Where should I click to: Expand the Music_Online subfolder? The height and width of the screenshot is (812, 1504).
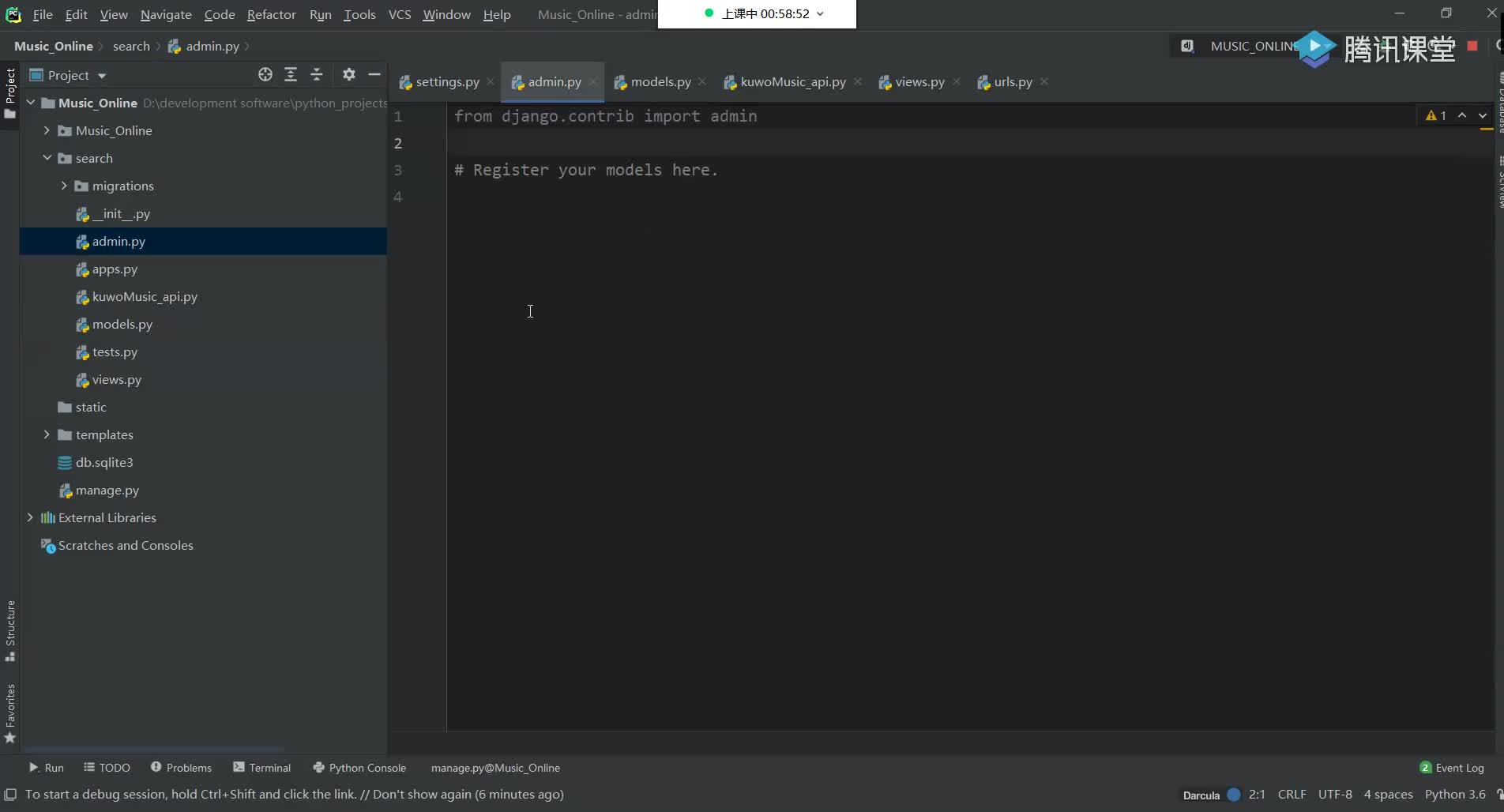point(47,130)
